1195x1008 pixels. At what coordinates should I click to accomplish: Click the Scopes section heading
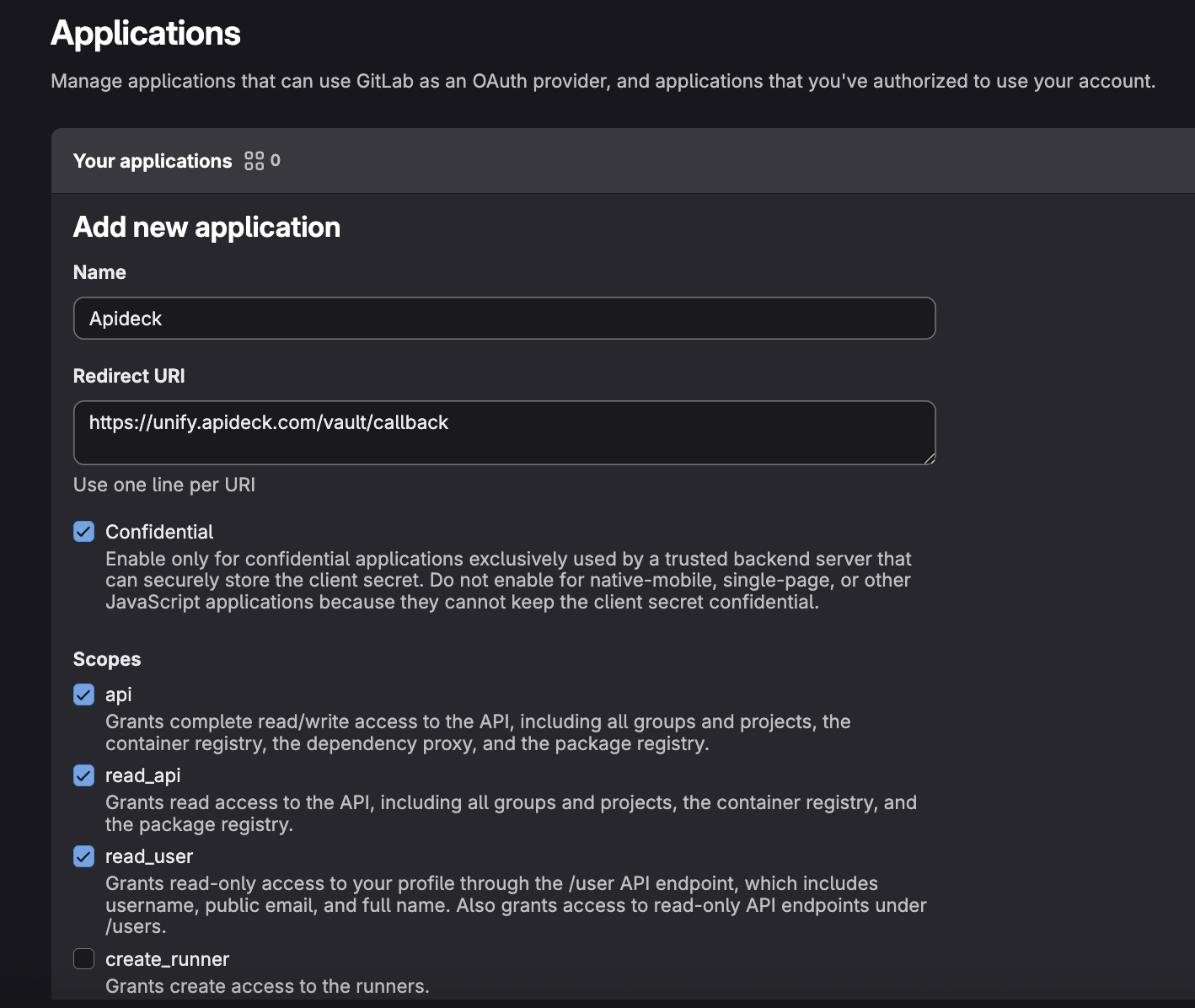[107, 658]
